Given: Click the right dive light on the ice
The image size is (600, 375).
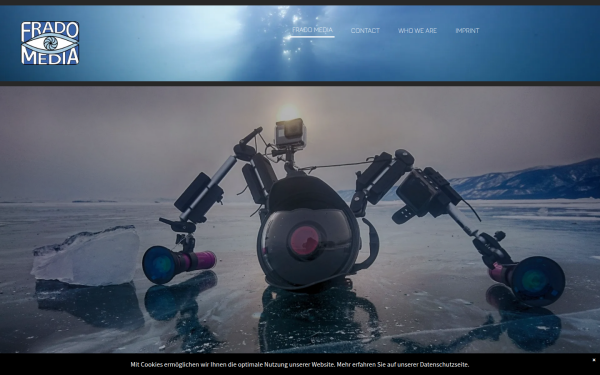Looking at the screenshot, I should pyautogui.click(x=528, y=280).
